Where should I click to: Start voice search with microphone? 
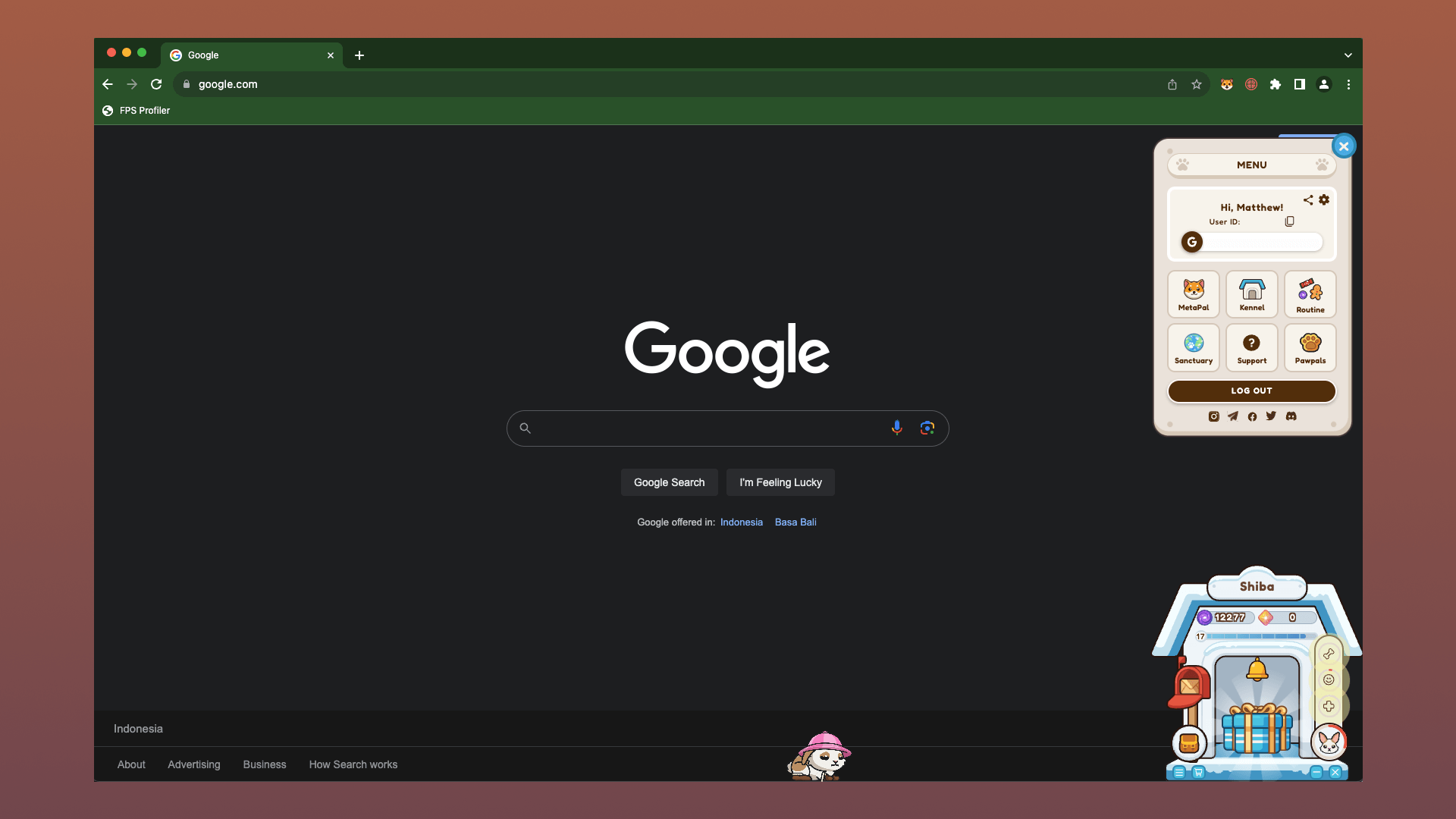coord(897,428)
